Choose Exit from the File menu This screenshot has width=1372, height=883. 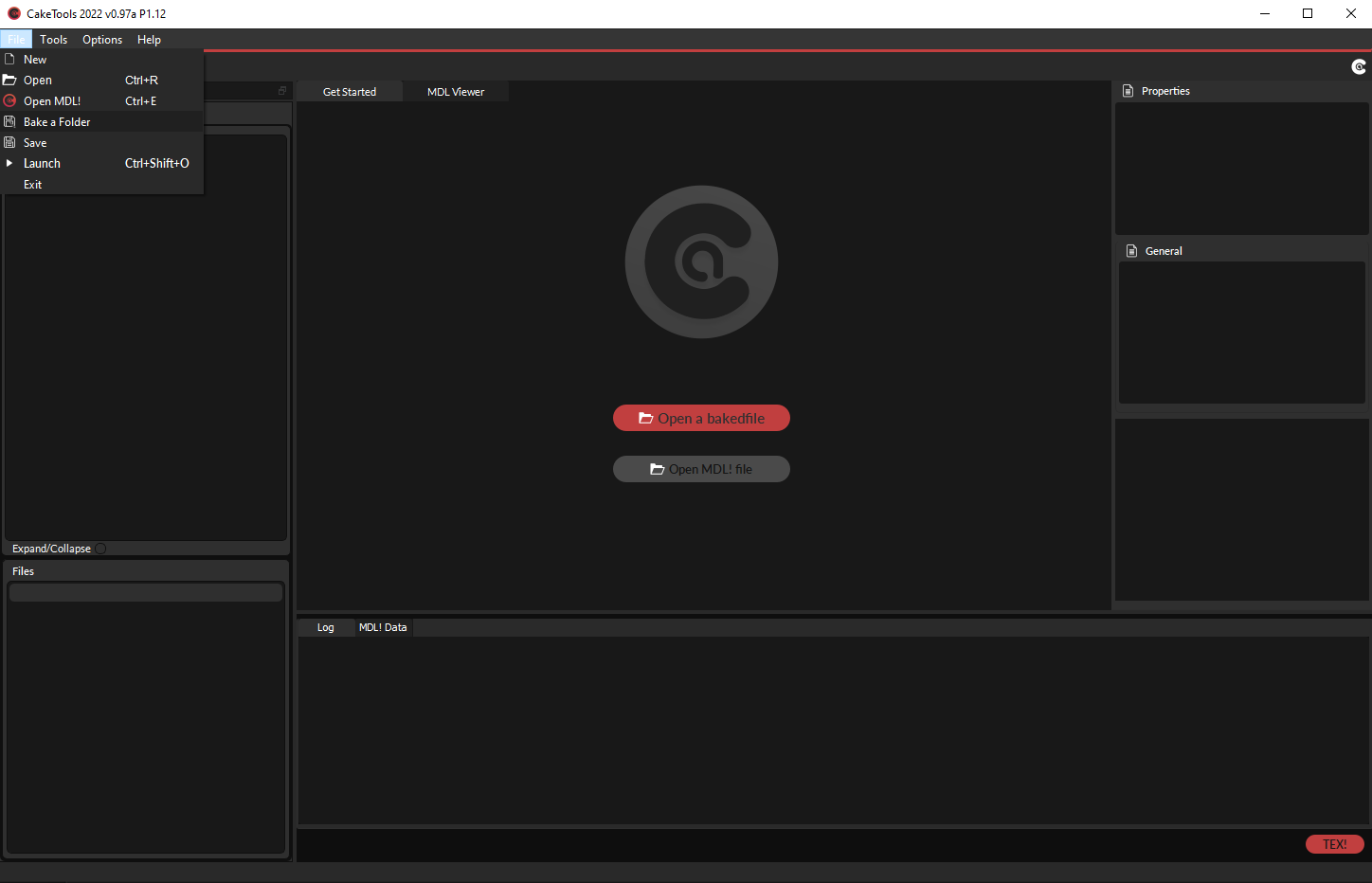click(x=102, y=185)
